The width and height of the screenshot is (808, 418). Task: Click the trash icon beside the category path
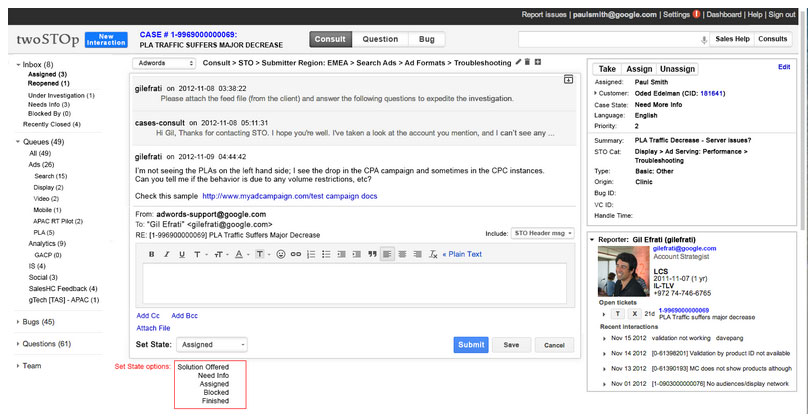coord(527,62)
